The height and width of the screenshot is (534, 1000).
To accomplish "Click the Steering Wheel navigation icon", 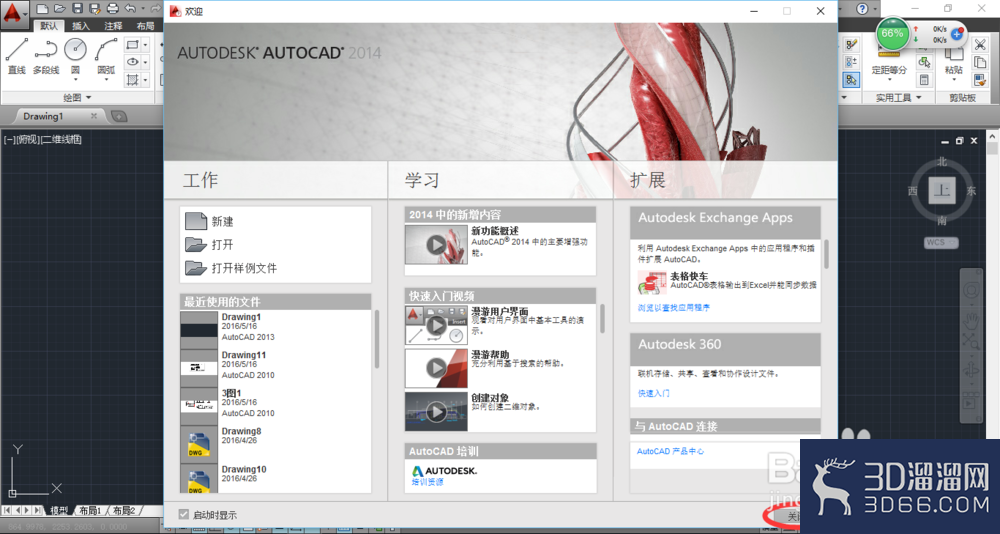I will 972,290.
